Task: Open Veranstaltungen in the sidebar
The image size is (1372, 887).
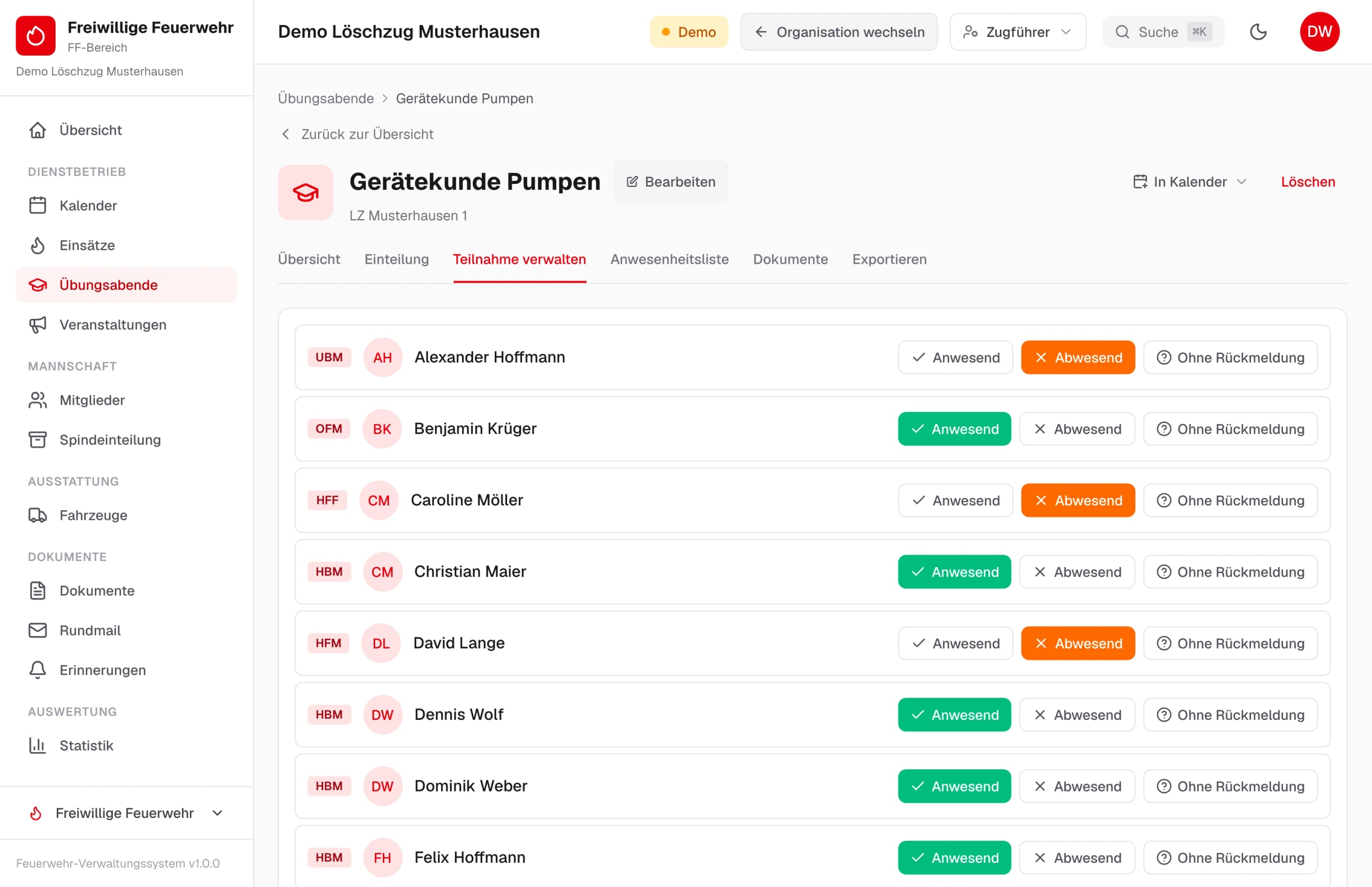Action: click(126, 325)
